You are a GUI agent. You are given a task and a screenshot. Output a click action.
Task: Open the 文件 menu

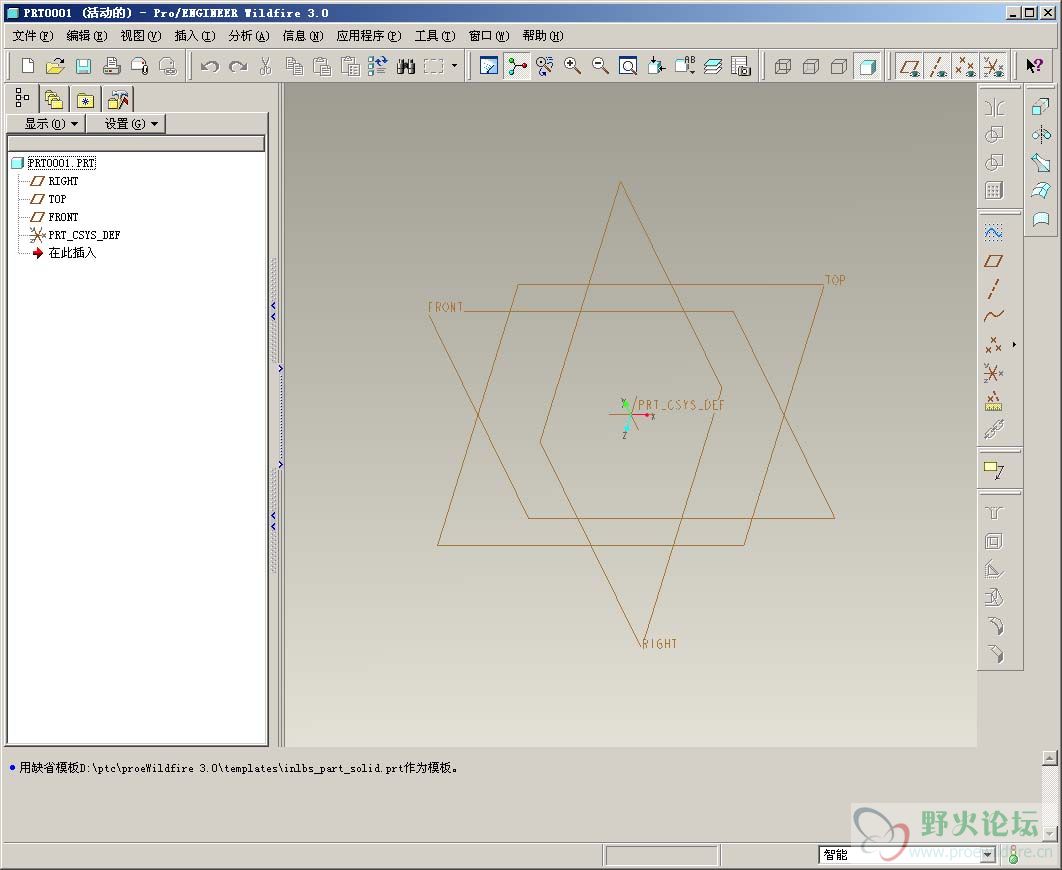point(33,36)
